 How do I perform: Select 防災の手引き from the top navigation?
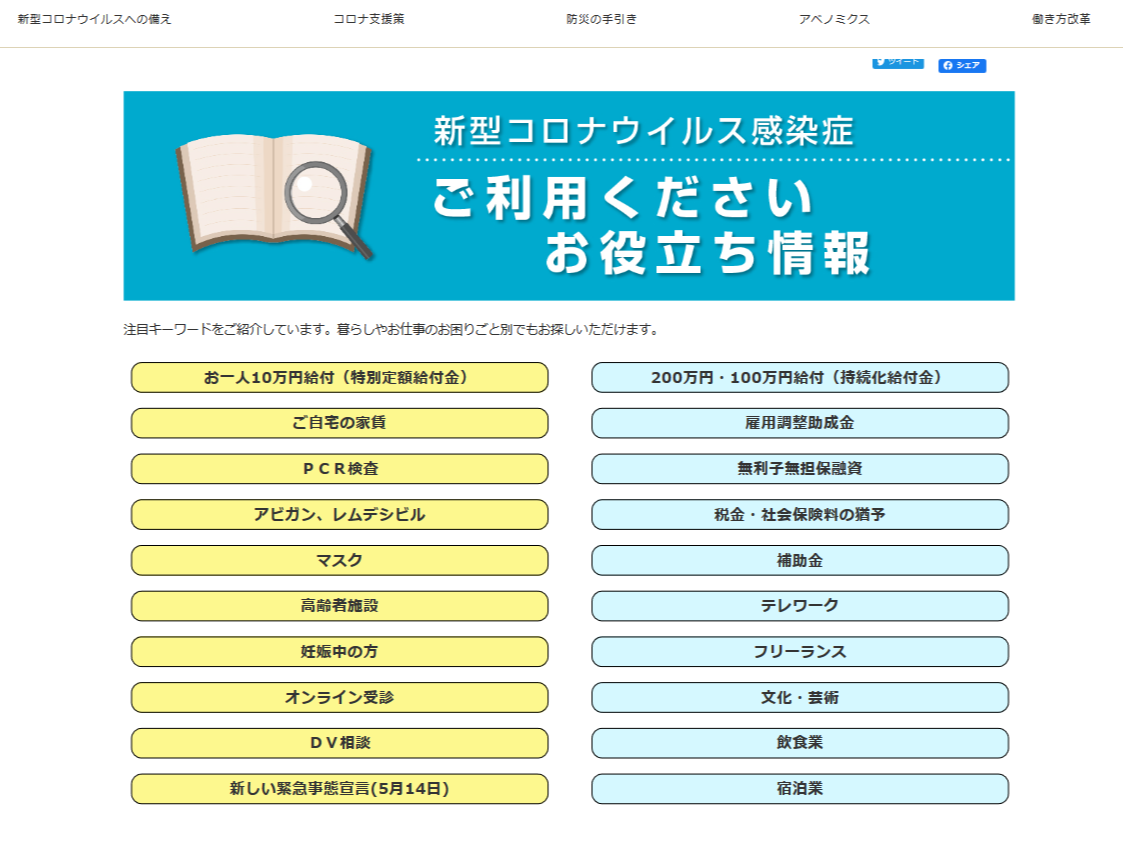click(x=602, y=17)
